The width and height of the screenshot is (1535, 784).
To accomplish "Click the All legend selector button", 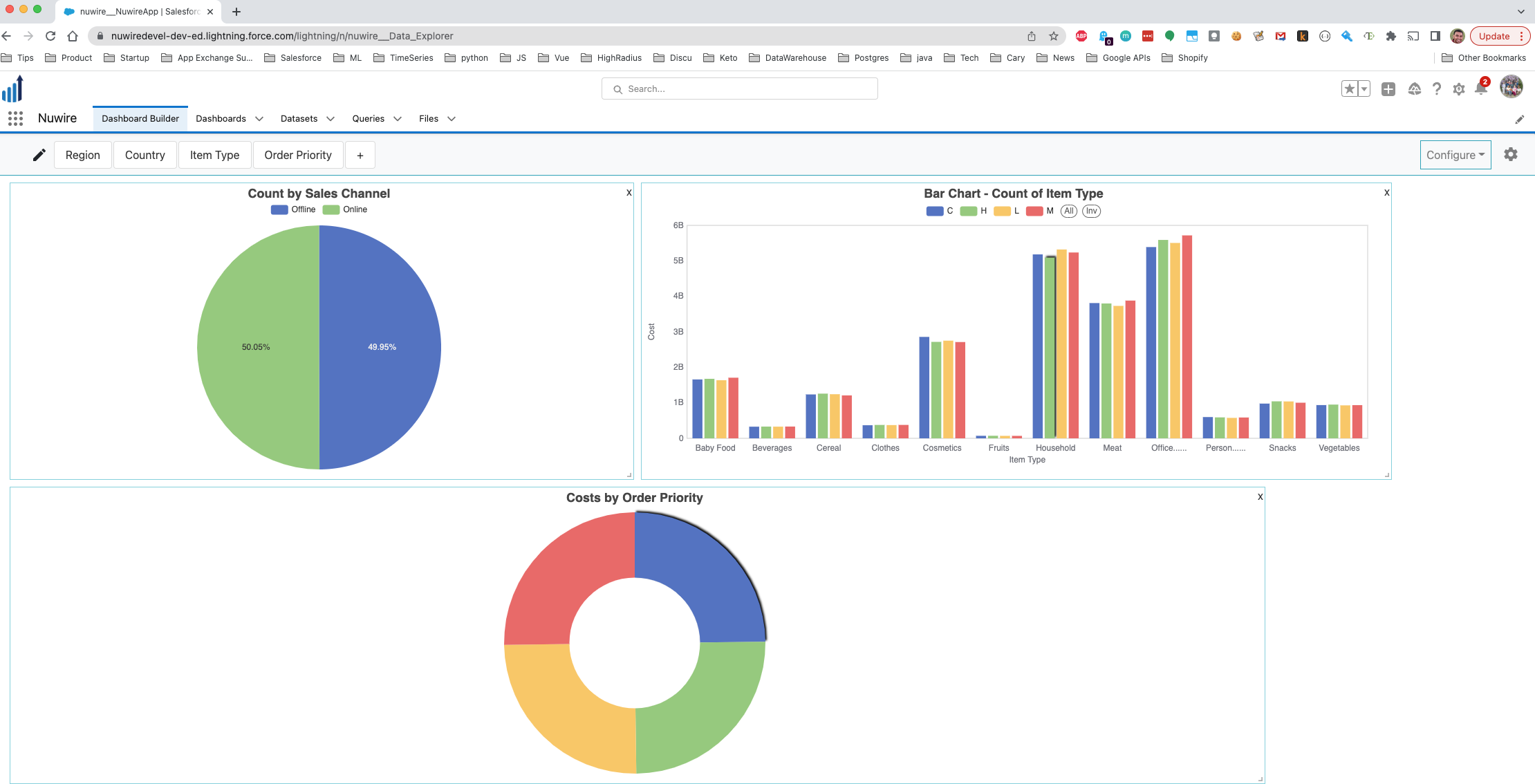I will click(x=1069, y=211).
